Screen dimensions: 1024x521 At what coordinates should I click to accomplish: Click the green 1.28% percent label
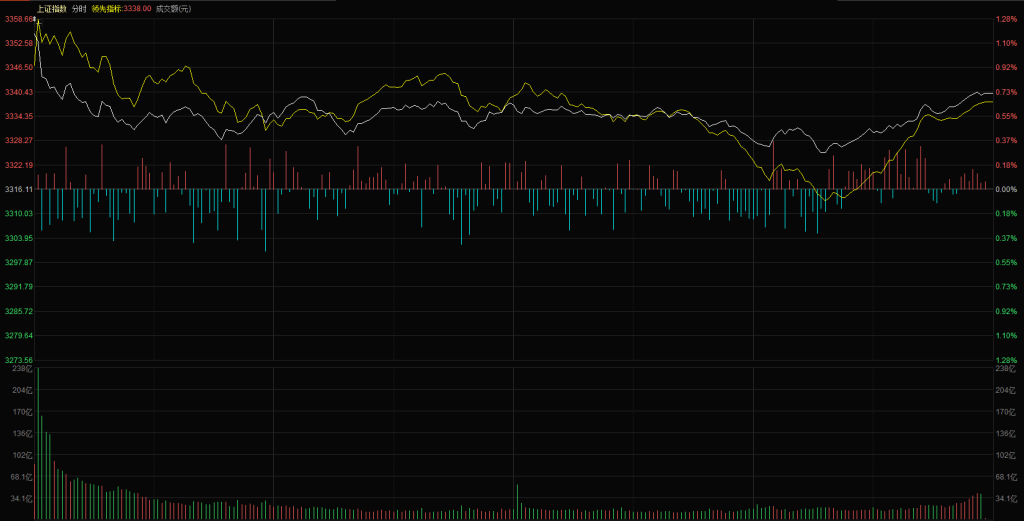click(1006, 360)
